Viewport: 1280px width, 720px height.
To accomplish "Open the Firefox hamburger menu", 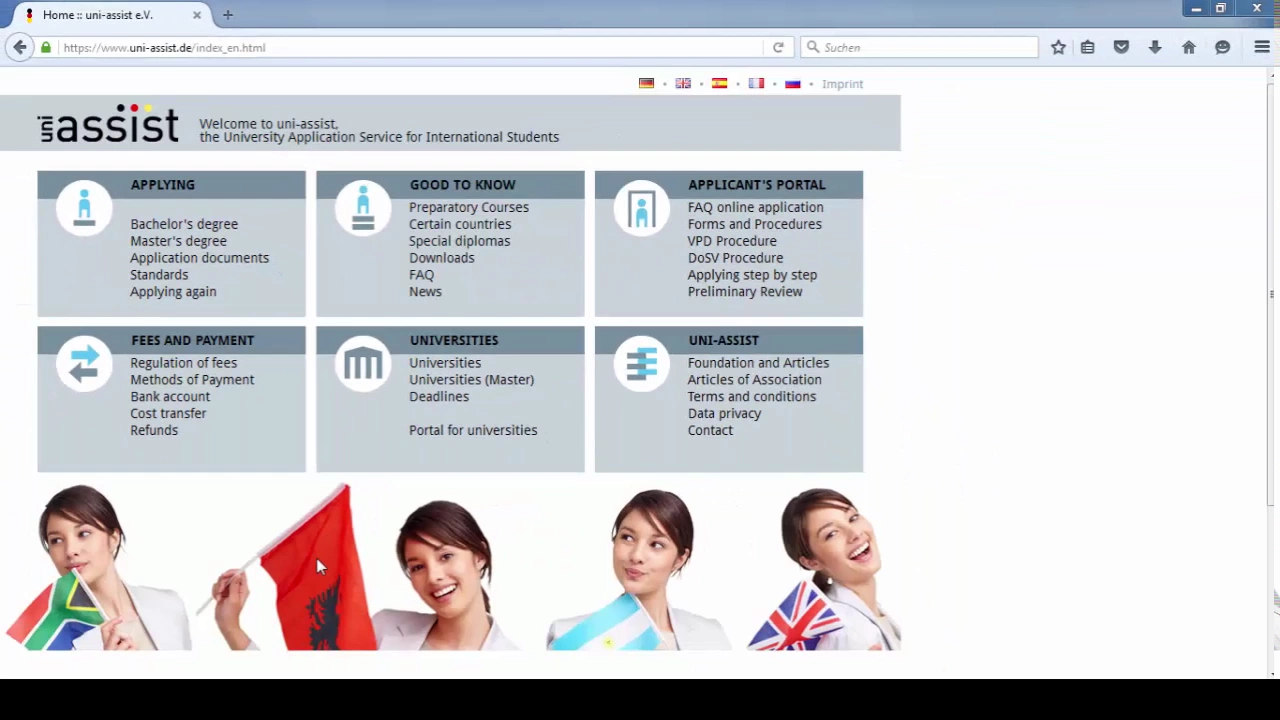I will [x=1262, y=47].
